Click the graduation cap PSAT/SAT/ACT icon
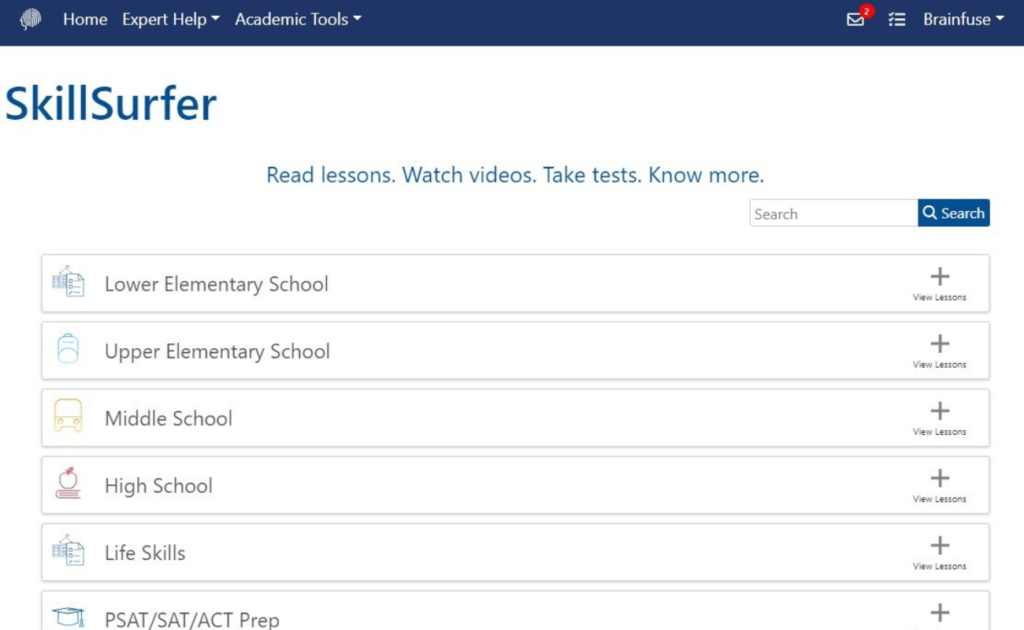The width and height of the screenshot is (1024, 630). click(69, 616)
